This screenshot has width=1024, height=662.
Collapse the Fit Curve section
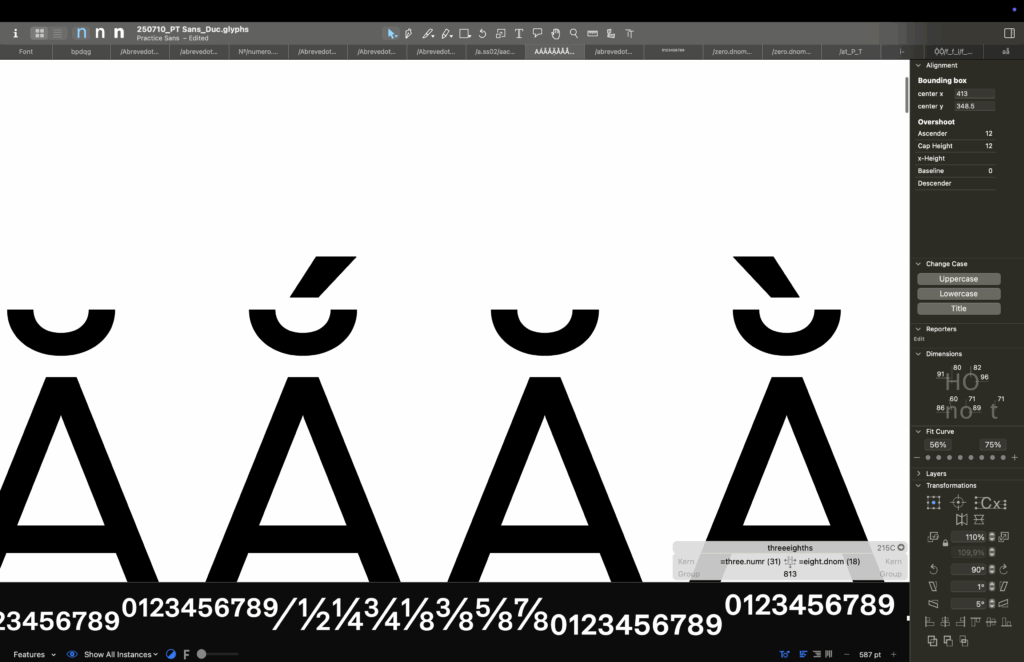[x=918, y=432]
